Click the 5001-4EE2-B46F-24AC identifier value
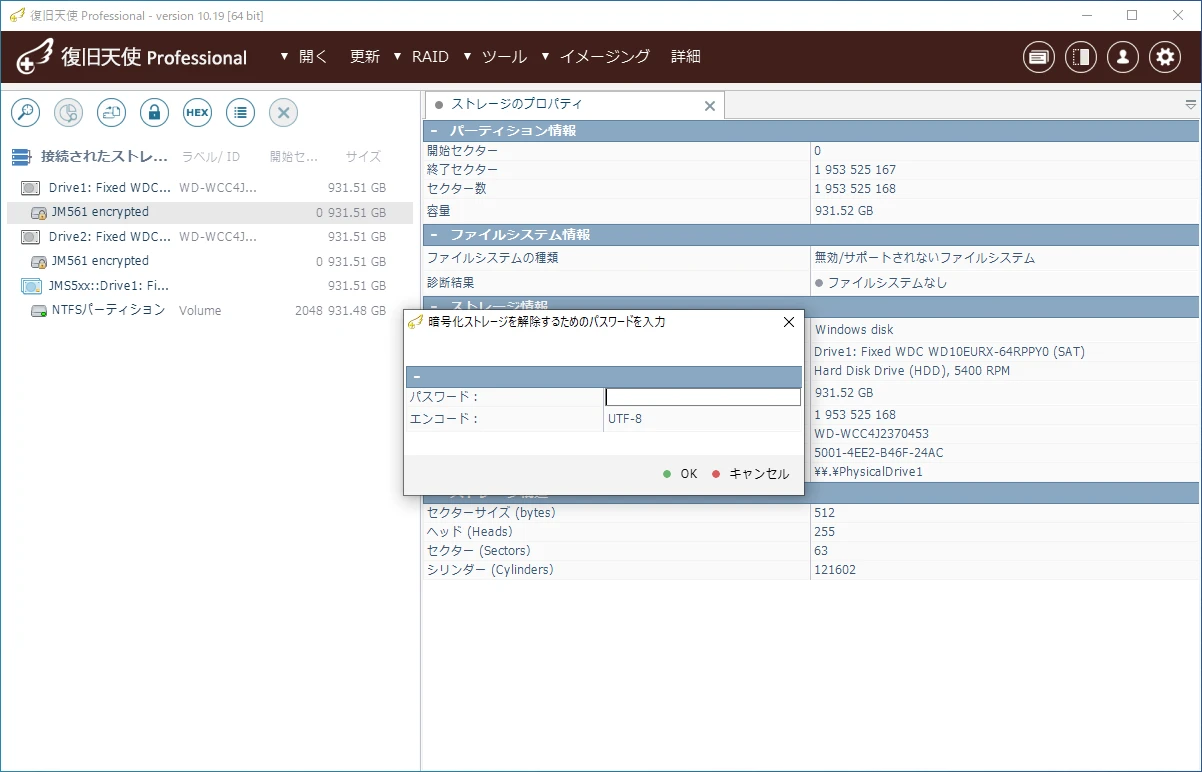Screen dimensions: 1202x772 tap(879, 453)
